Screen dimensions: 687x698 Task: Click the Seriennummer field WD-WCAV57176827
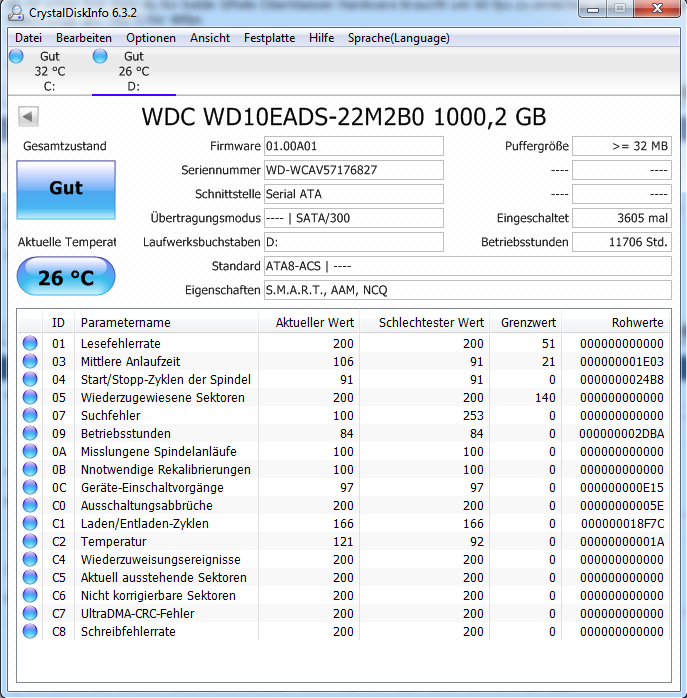[x=354, y=170]
